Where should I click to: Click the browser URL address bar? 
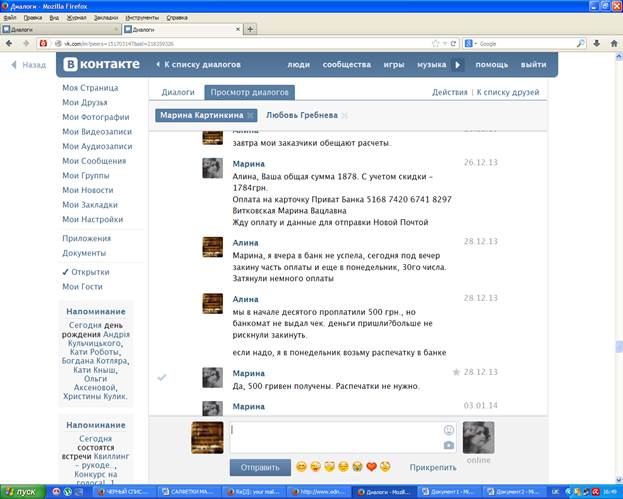(246, 44)
